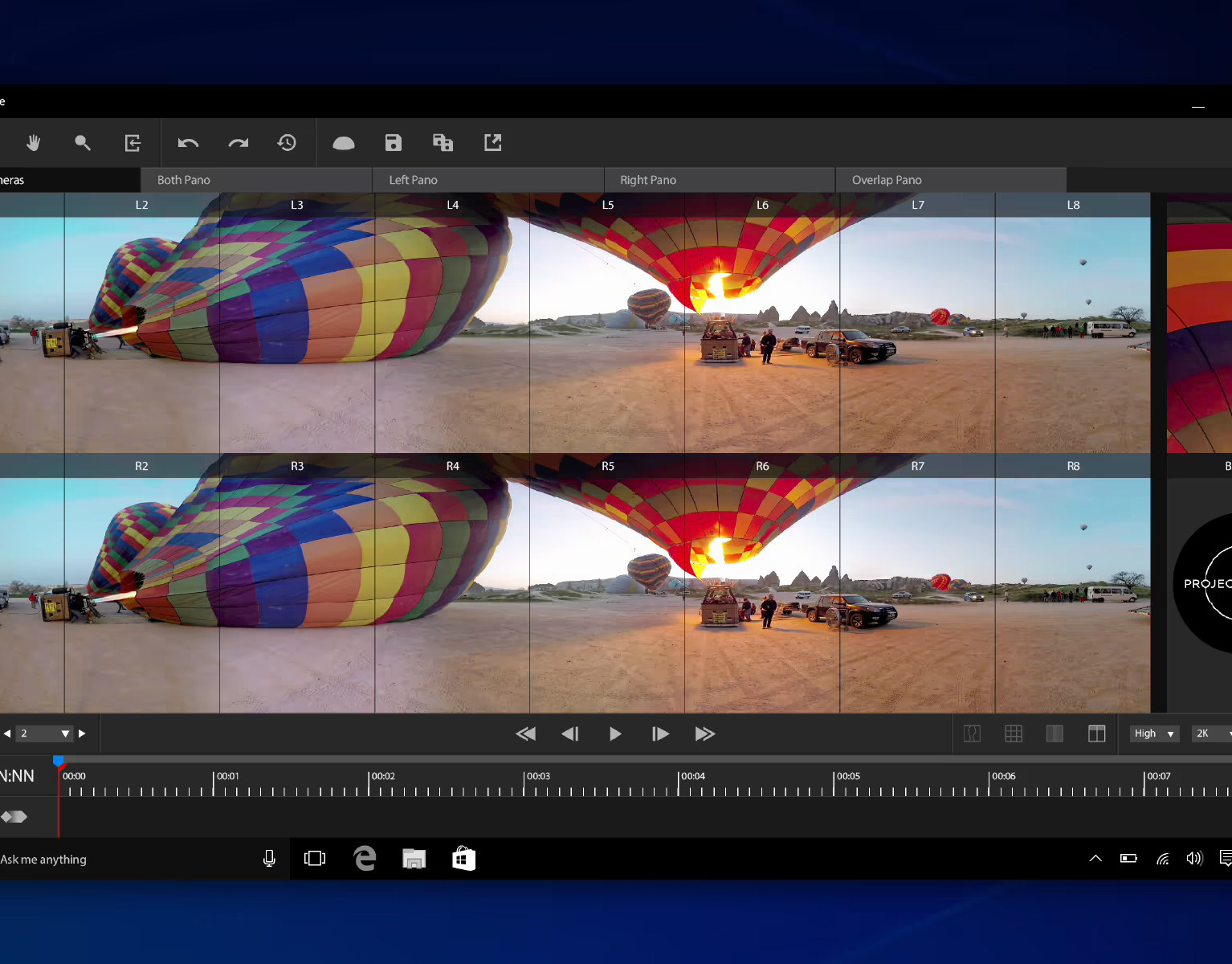Image resolution: width=1232 pixels, height=964 pixels.
Task: Save project with floppy disk icon
Action: (394, 143)
